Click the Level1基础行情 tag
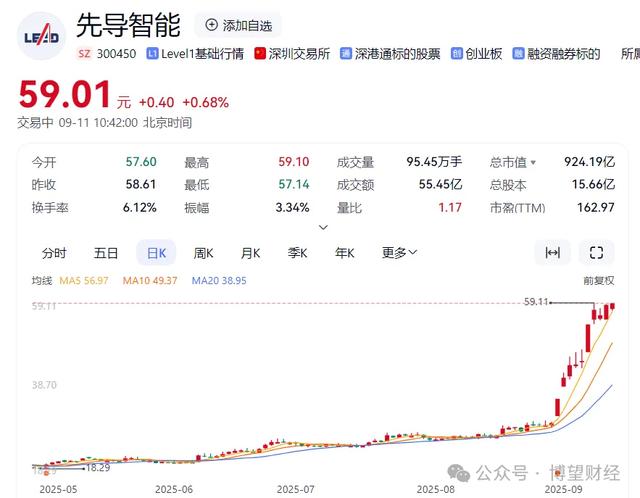 click(195, 53)
